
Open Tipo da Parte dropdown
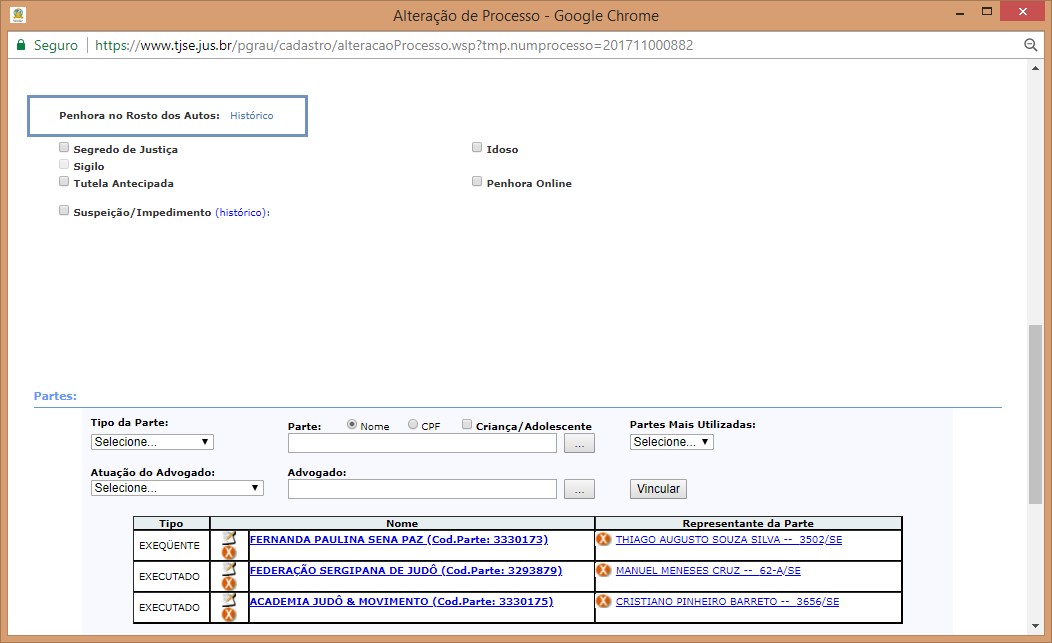[152, 442]
